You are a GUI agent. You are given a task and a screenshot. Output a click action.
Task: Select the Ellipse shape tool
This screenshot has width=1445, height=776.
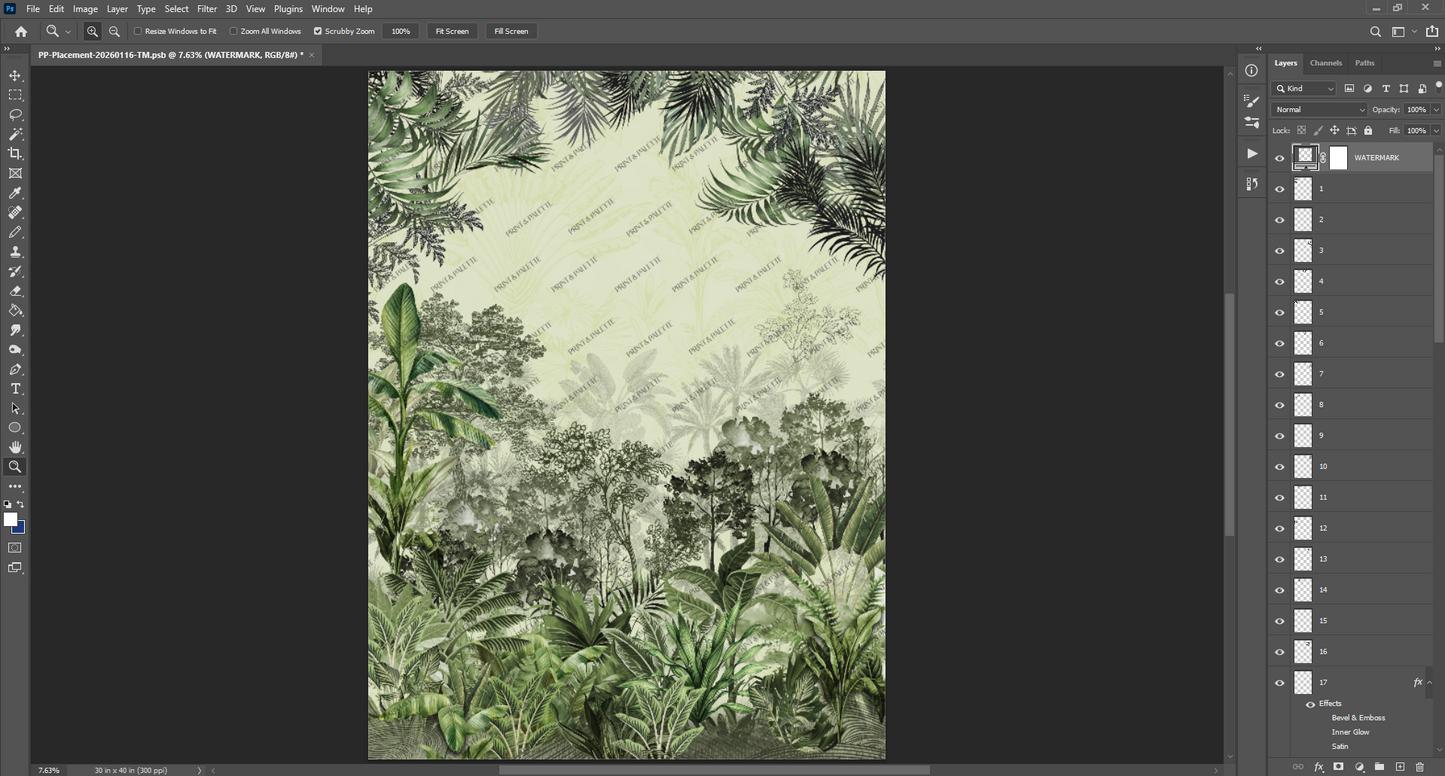point(15,428)
